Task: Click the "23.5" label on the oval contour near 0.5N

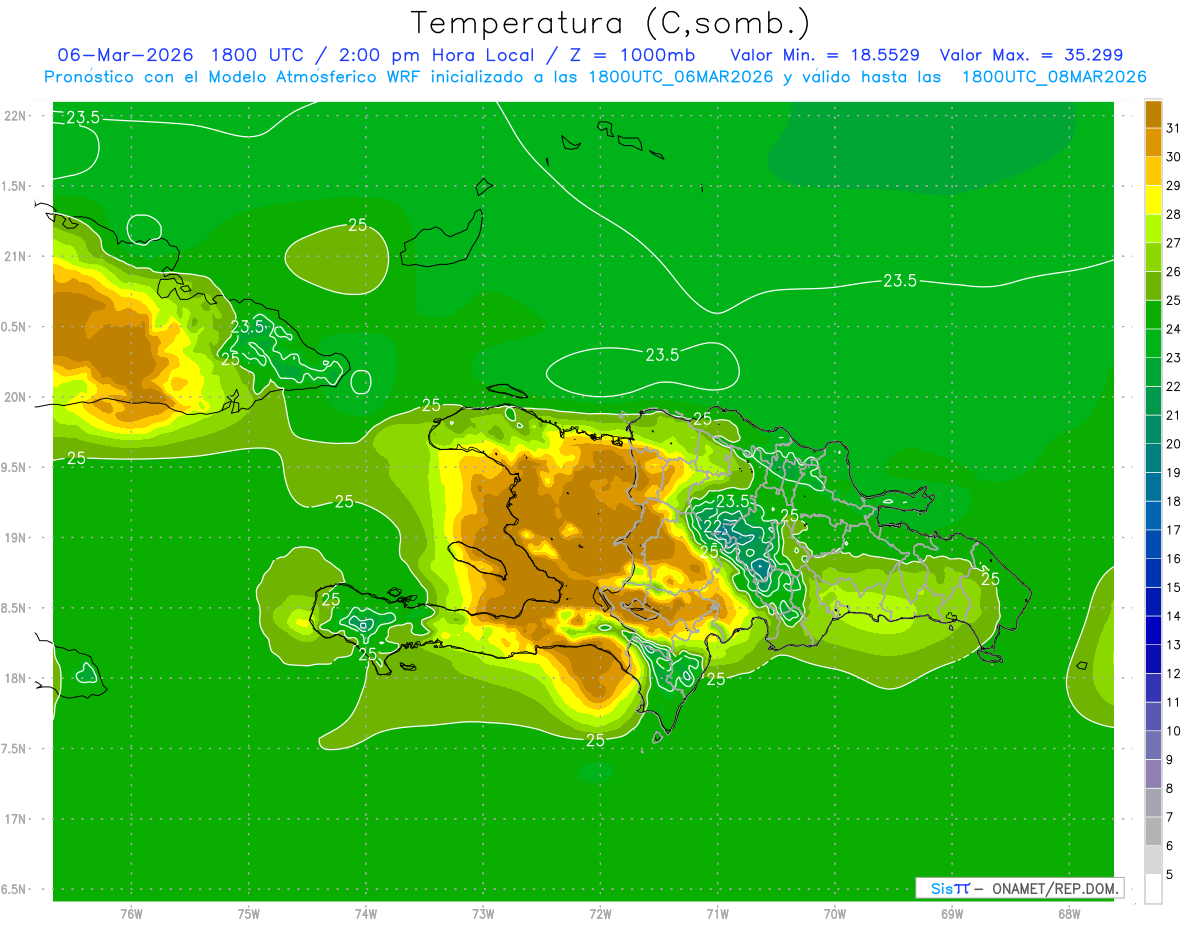Action: point(662,354)
